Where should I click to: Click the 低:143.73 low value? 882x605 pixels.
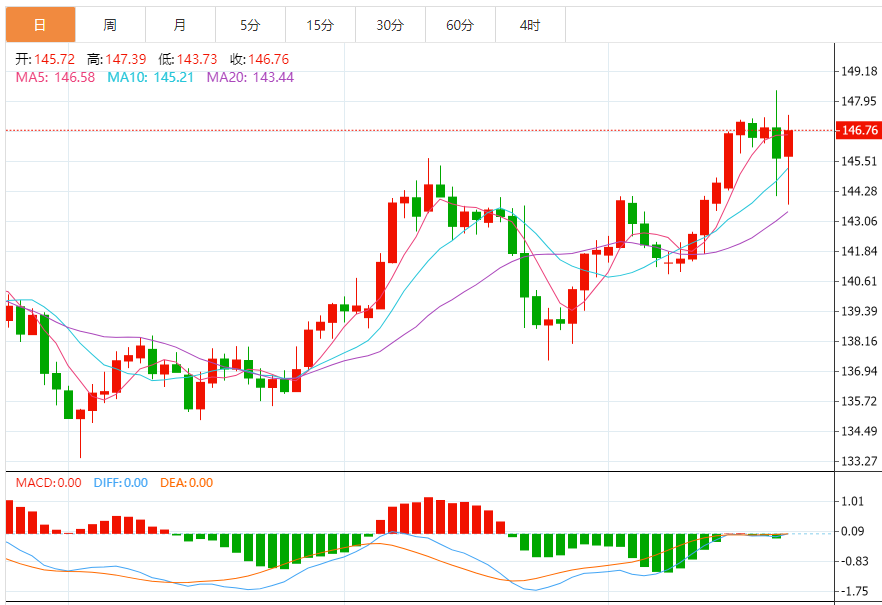(188, 59)
